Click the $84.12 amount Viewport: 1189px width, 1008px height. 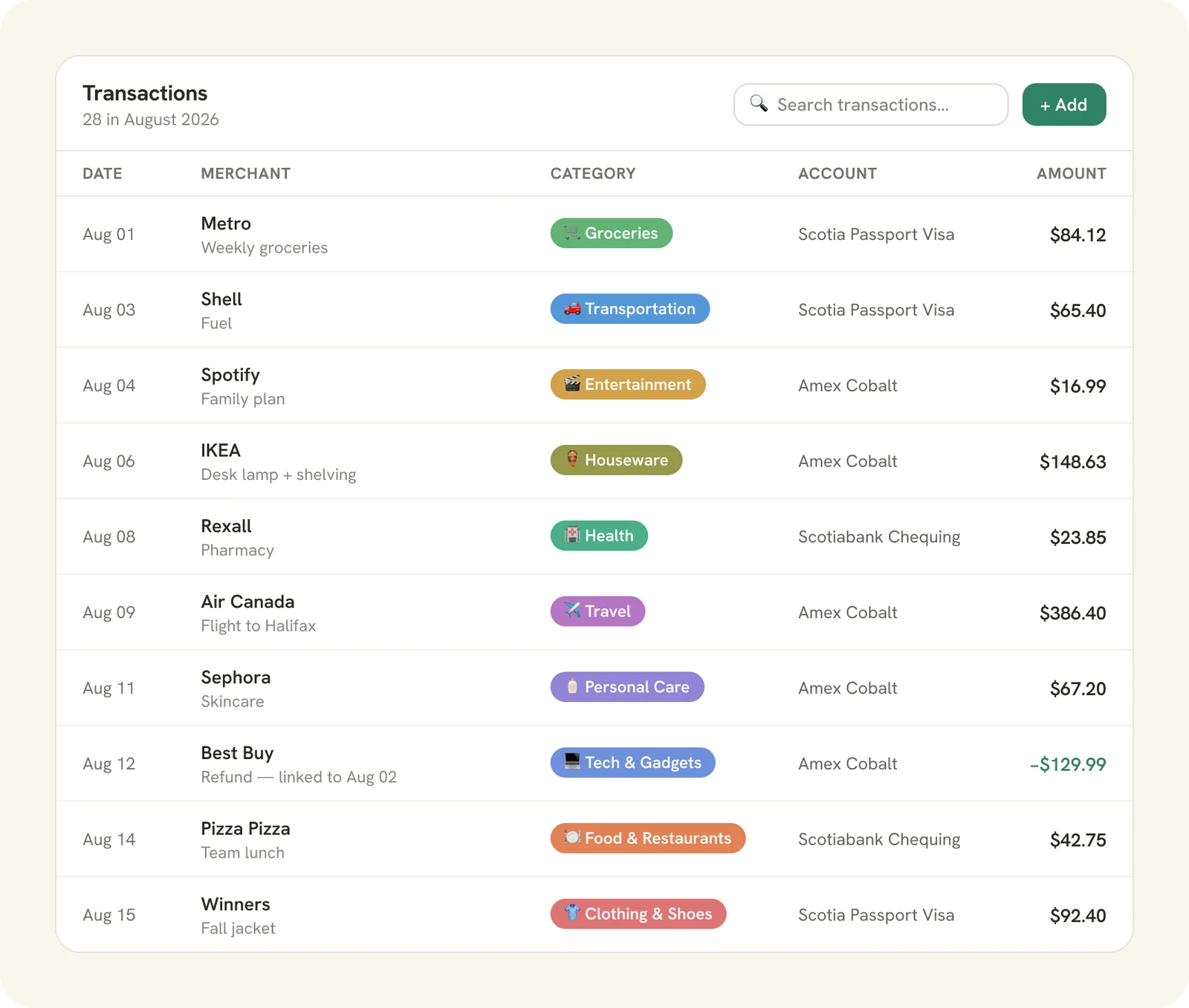[x=1078, y=235]
